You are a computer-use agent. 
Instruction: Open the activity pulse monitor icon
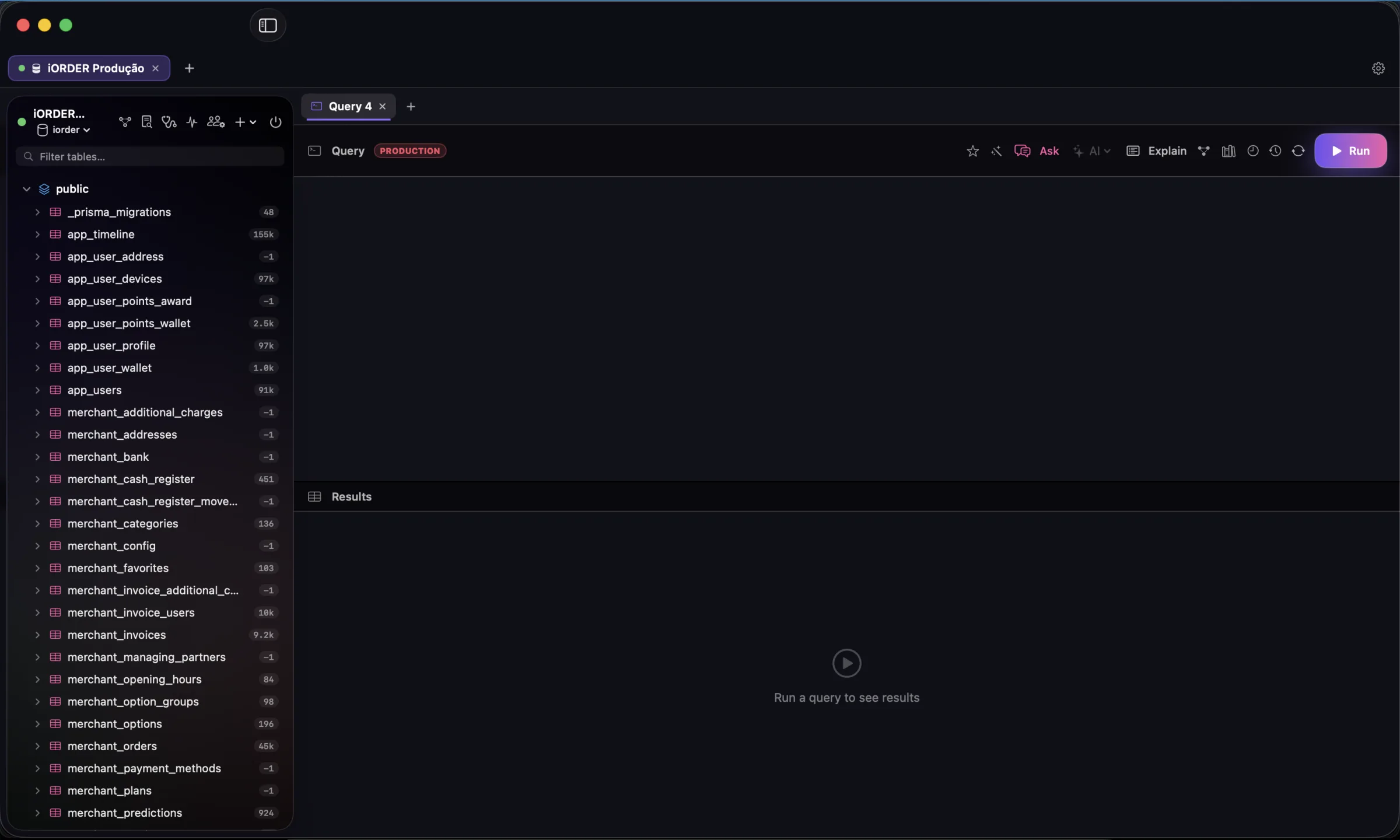(x=192, y=122)
